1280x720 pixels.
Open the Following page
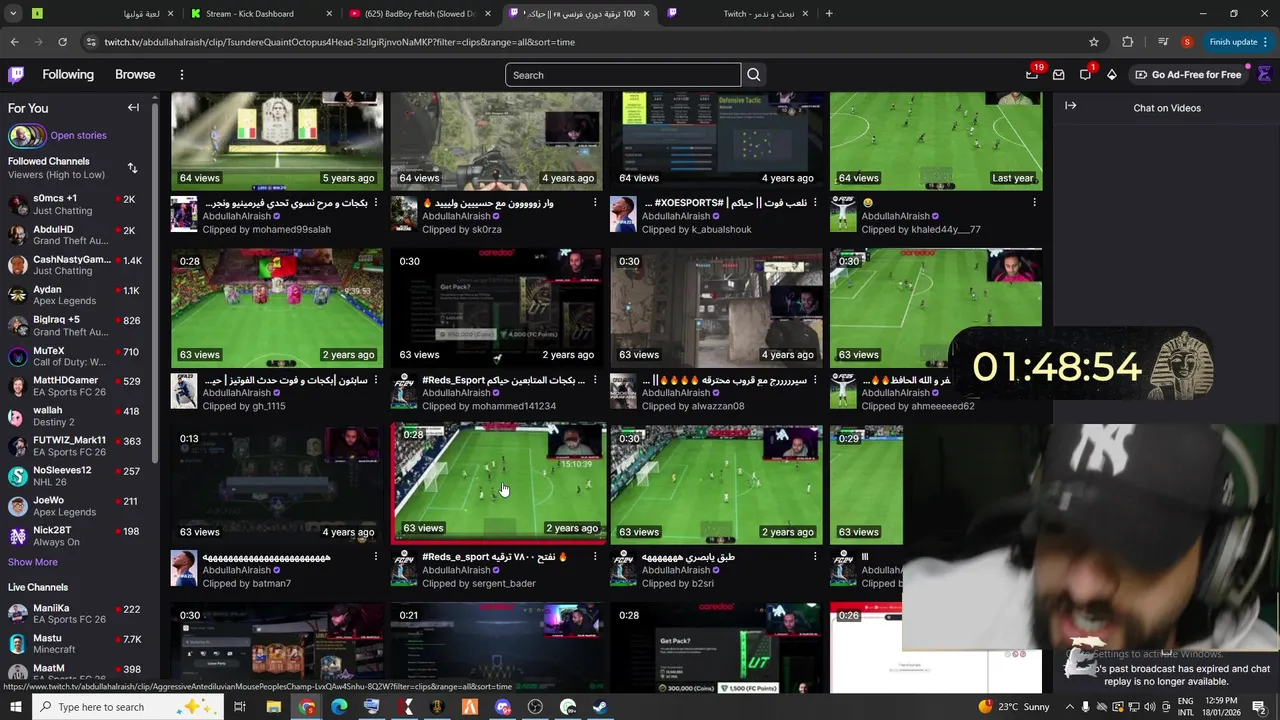(x=68, y=75)
